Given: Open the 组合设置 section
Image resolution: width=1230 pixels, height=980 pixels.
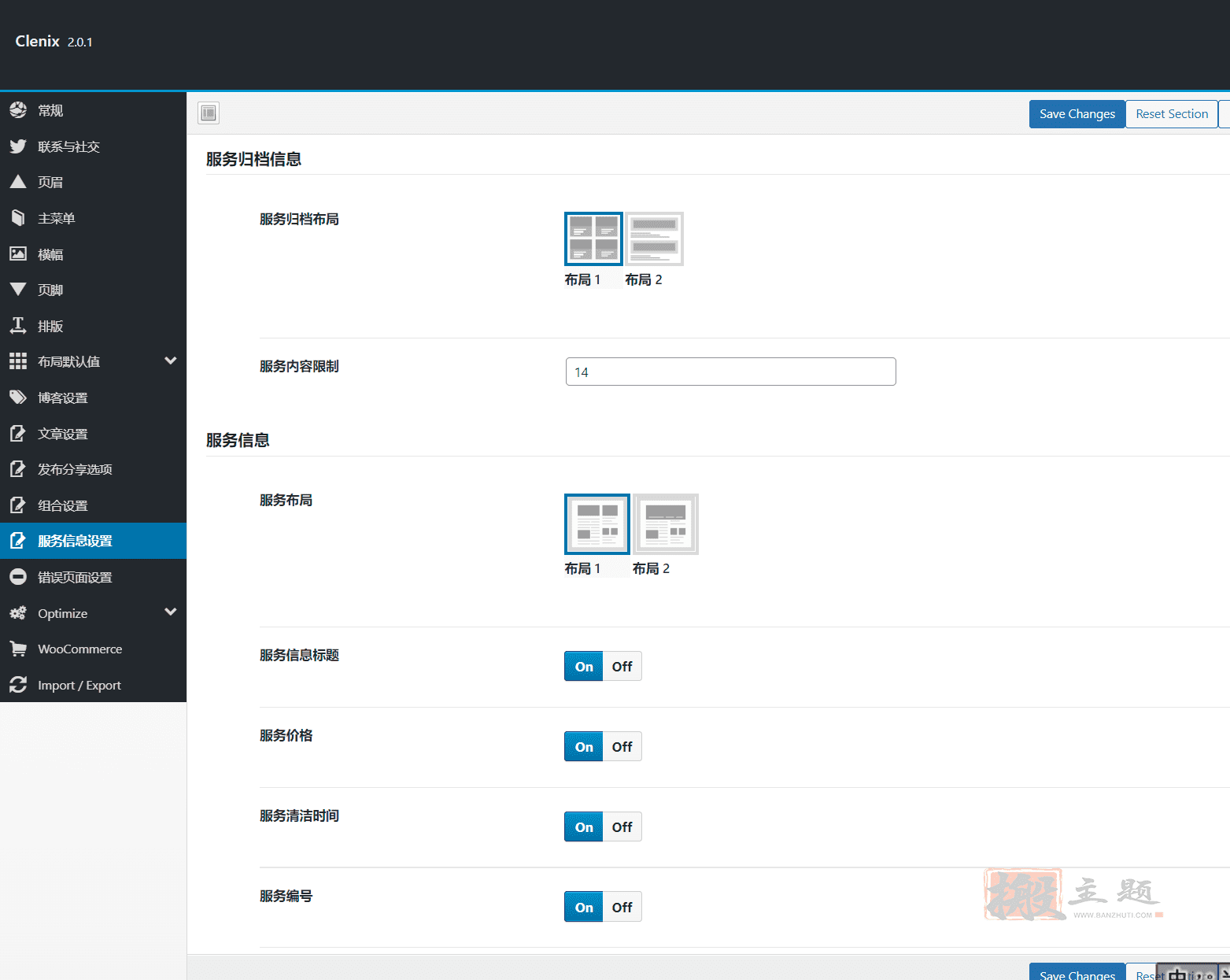Looking at the screenshot, I should pyautogui.click(x=93, y=505).
